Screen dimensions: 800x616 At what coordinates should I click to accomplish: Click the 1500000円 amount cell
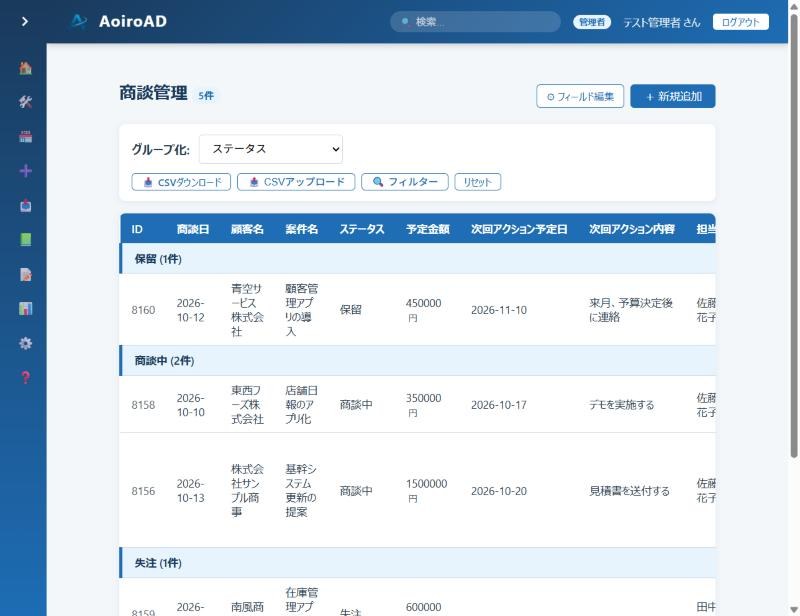(x=427, y=491)
